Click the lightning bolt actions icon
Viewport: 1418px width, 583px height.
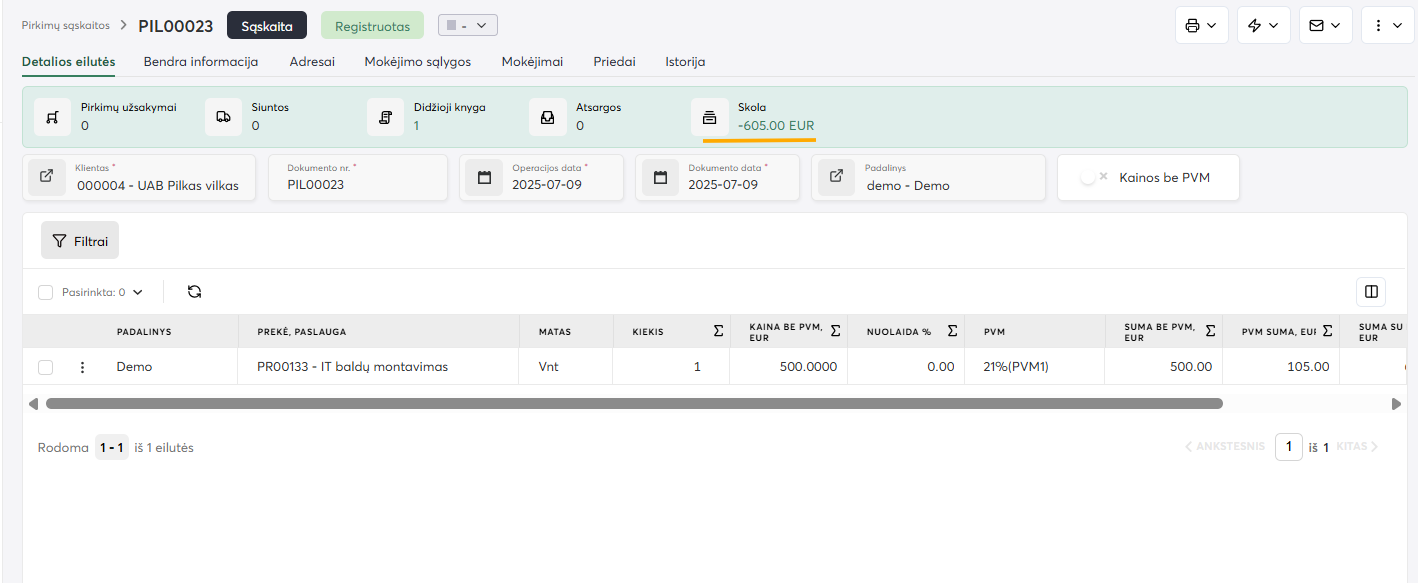1263,26
